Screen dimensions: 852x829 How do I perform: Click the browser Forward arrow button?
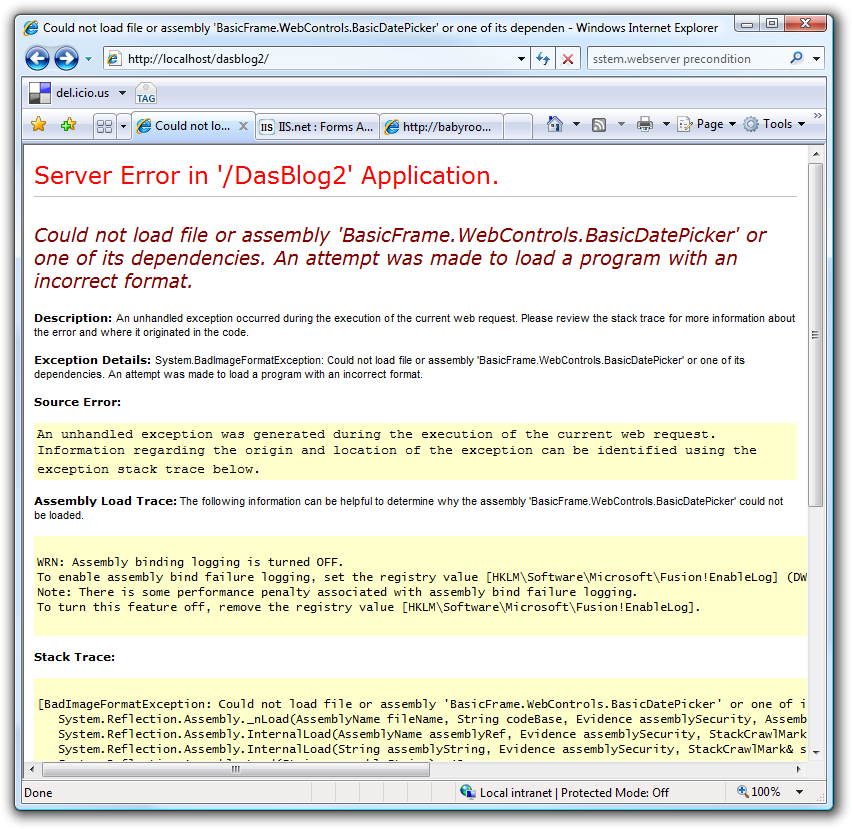(x=67, y=59)
